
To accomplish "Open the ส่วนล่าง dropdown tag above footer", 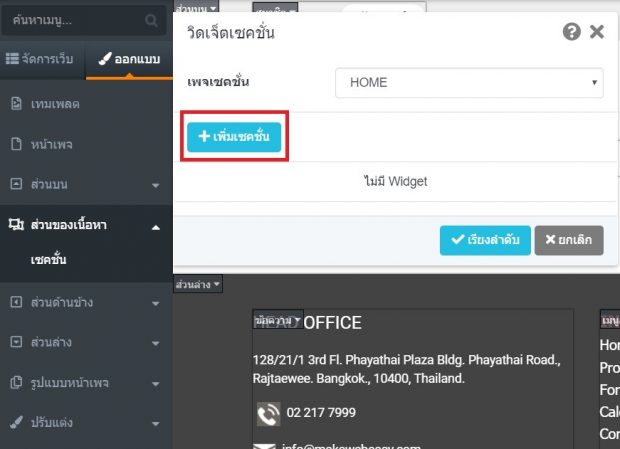I will pos(198,284).
